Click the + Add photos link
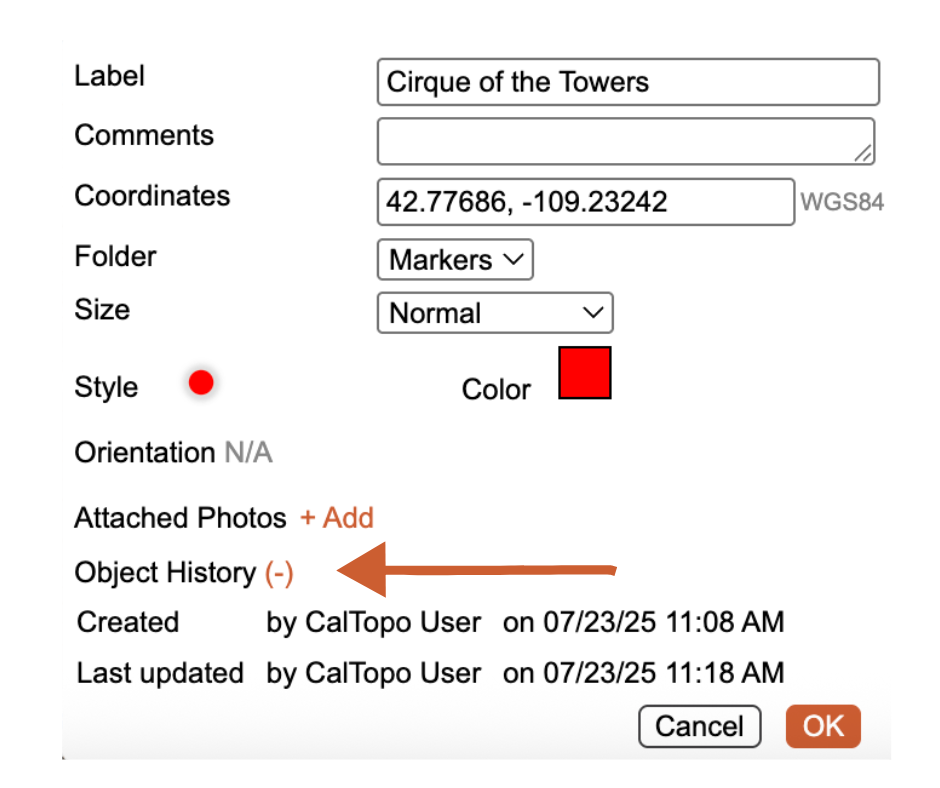Image resolution: width=940 pixels, height=788 pixels. click(x=337, y=518)
